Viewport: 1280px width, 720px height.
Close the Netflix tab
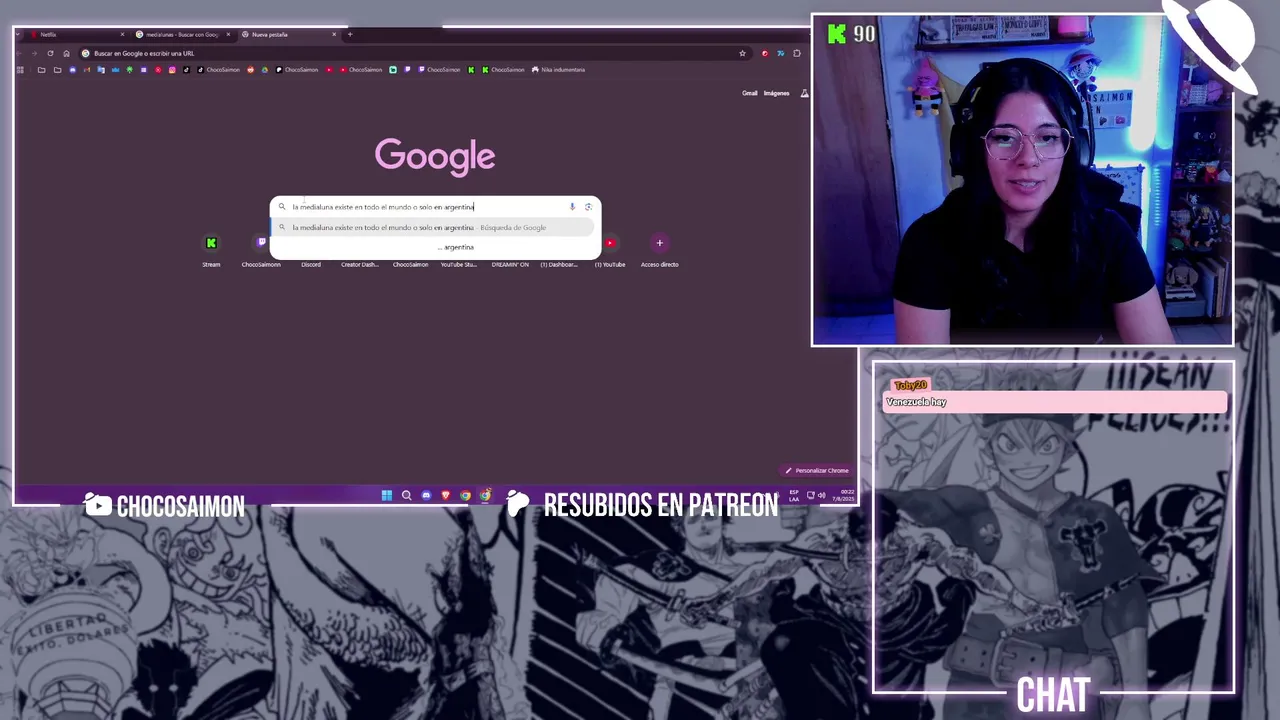click(x=122, y=34)
